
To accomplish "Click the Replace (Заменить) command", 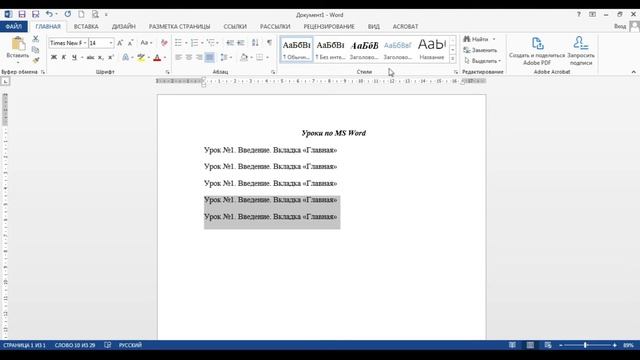I will (480, 50).
